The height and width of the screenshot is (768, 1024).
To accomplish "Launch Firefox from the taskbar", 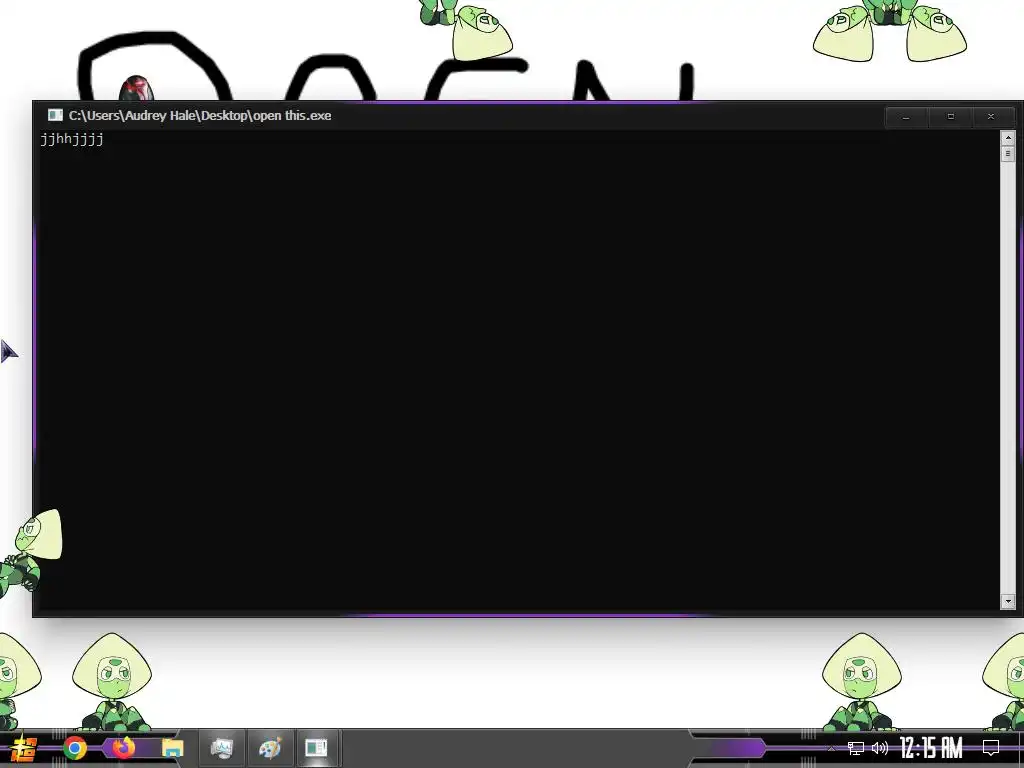I will coord(123,748).
